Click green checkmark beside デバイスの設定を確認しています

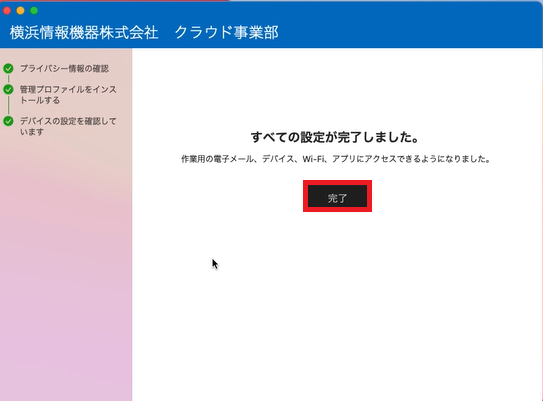pyautogui.click(x=8, y=121)
